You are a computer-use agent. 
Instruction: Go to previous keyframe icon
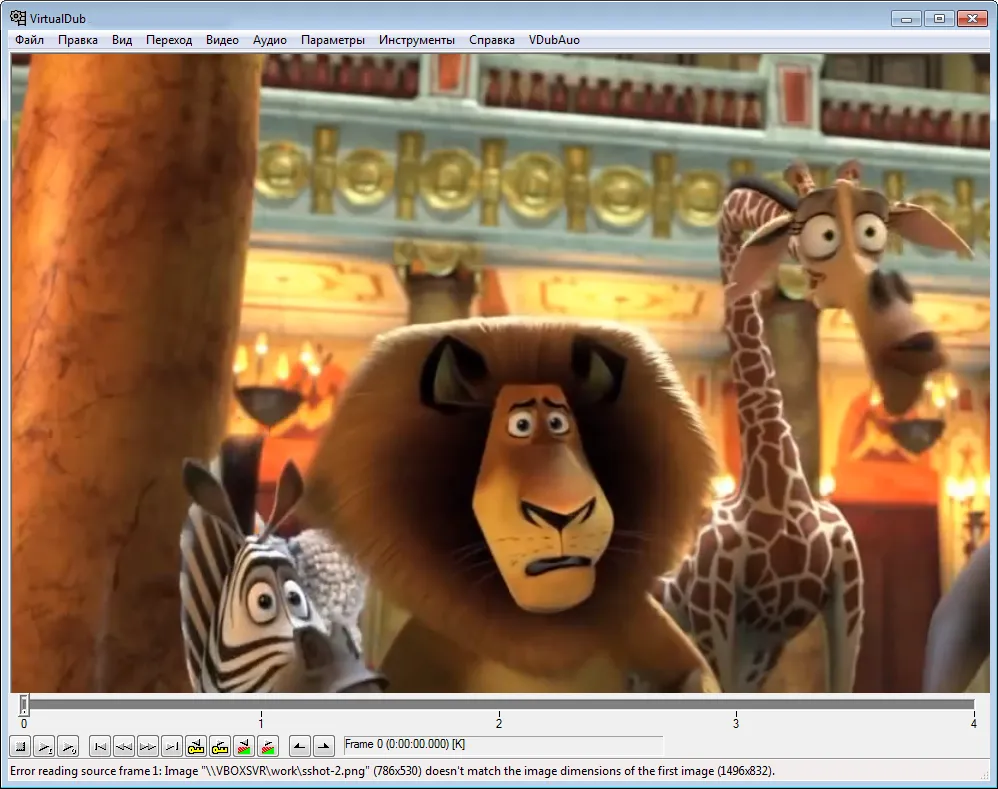[196, 746]
